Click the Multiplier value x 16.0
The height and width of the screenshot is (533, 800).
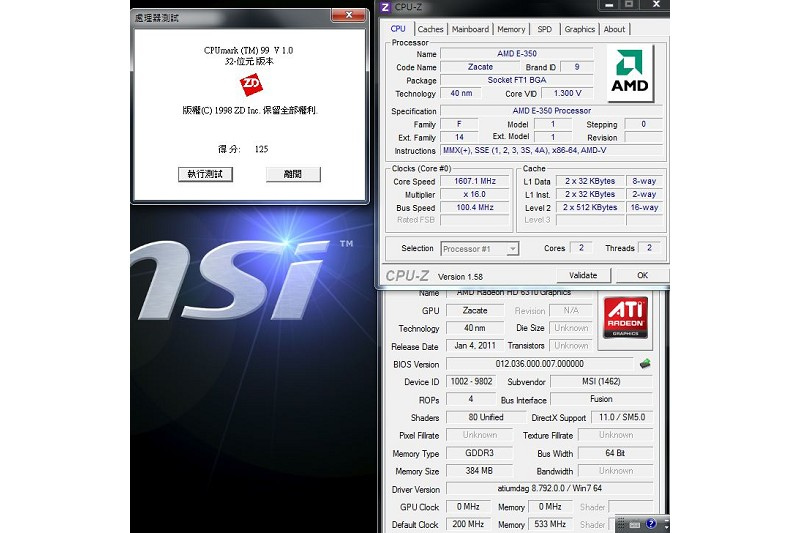475,194
